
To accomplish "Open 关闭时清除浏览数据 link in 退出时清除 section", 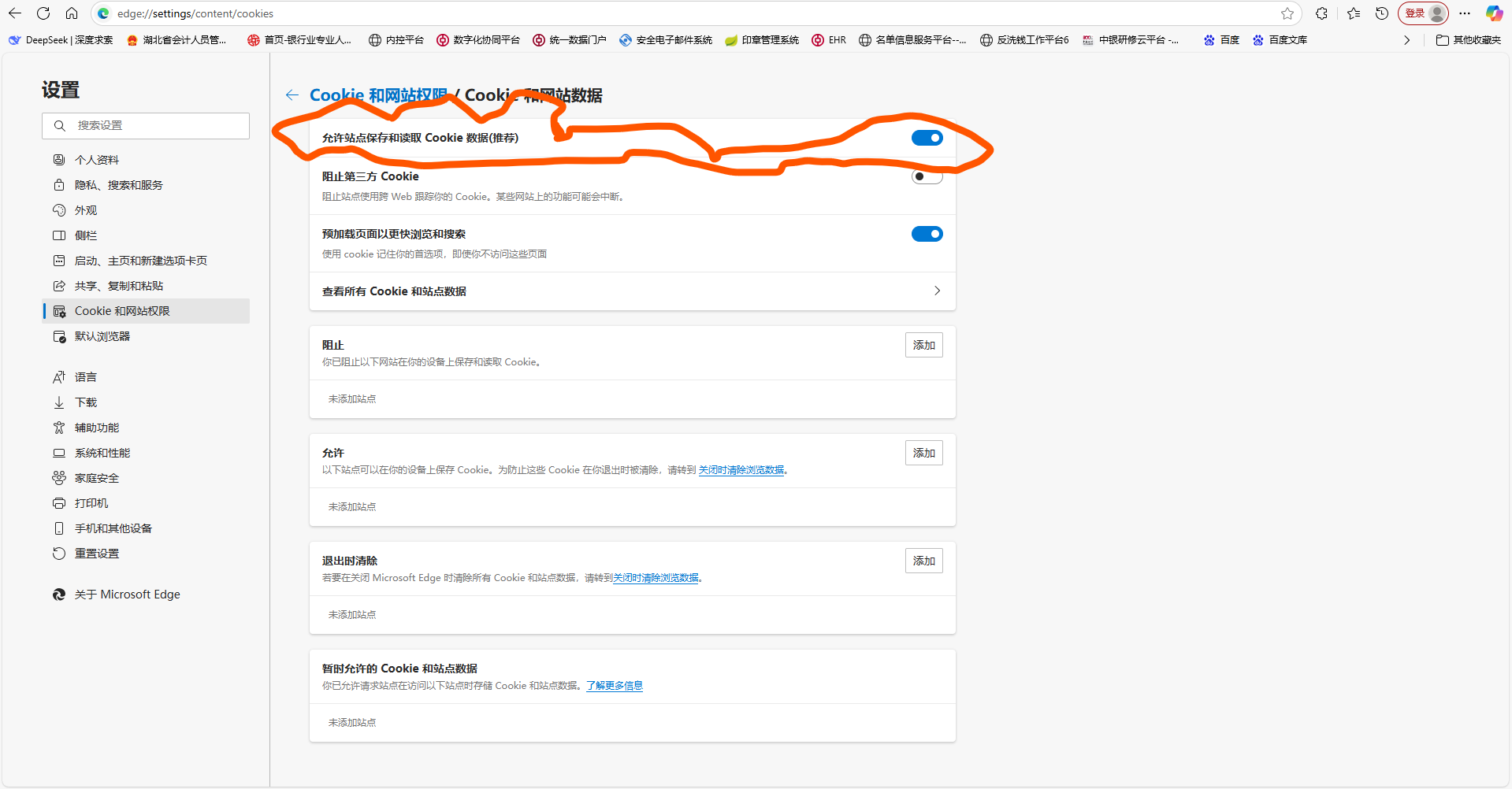I will [656, 578].
